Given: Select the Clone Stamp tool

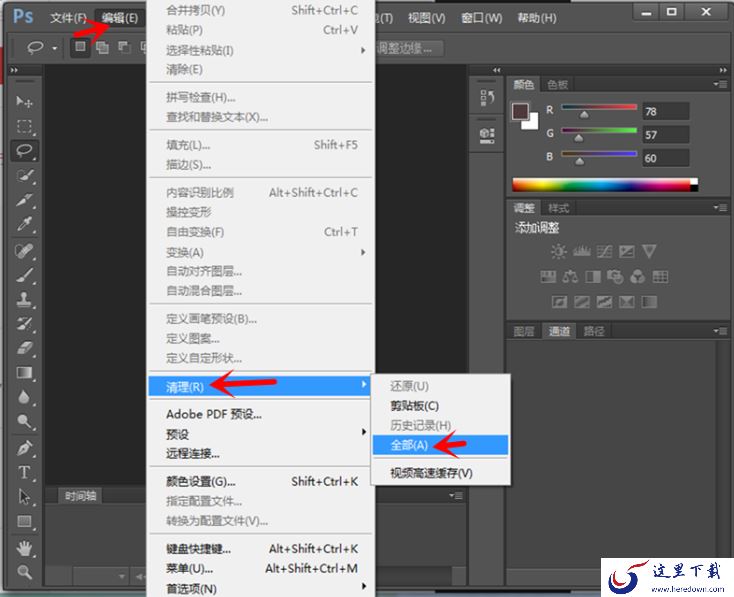Looking at the screenshot, I should click(x=24, y=299).
